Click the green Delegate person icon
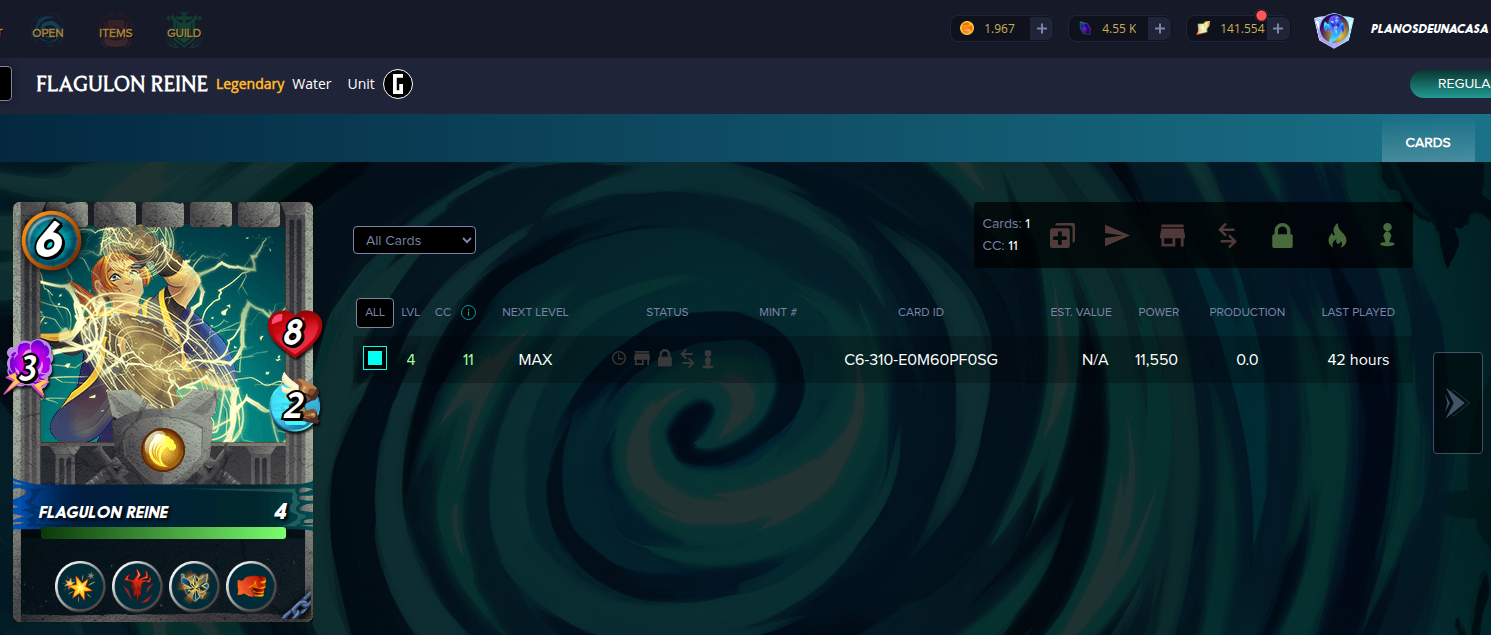 [x=1387, y=236]
